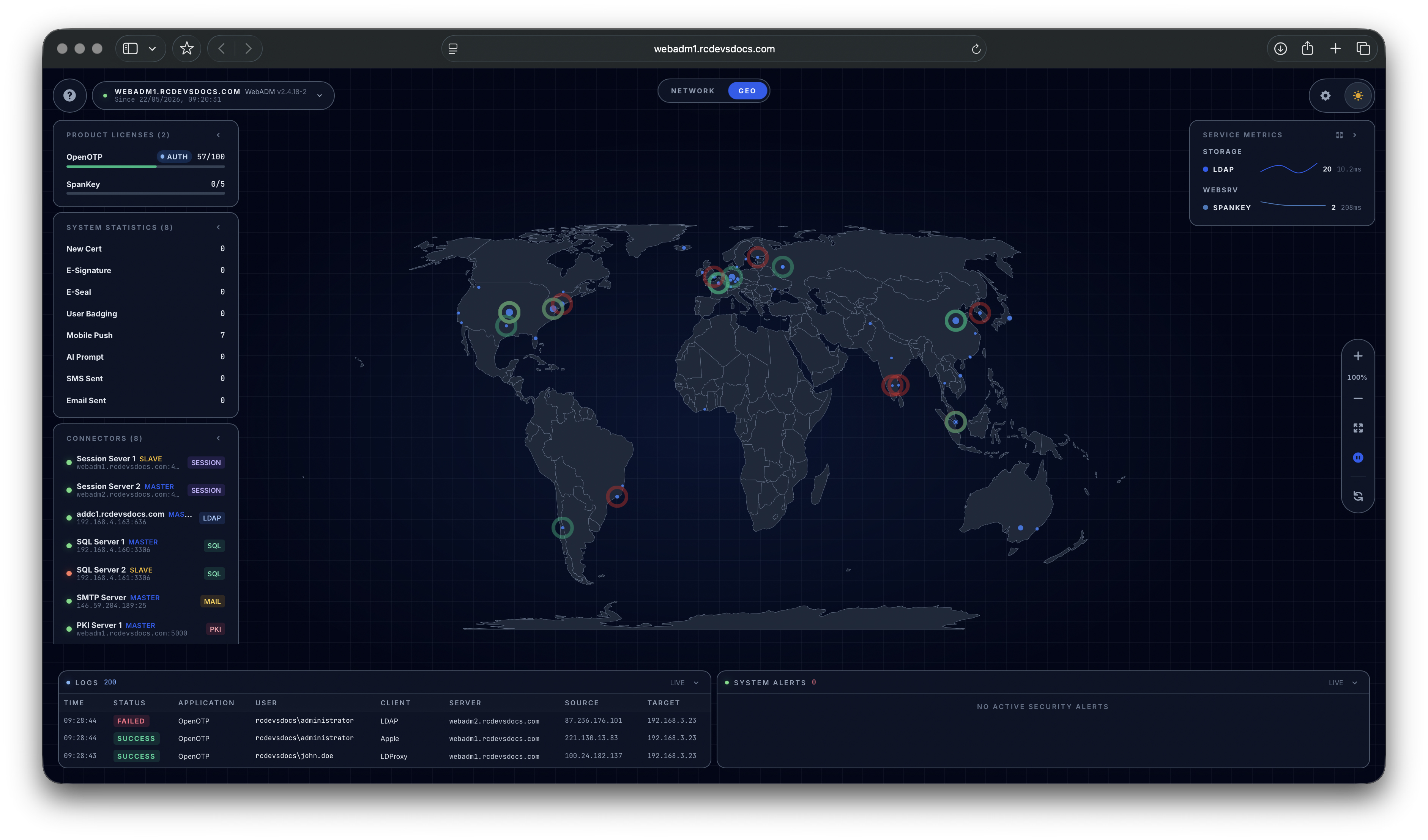The height and width of the screenshot is (840, 1428).
Task: Select the SESSION tag of Session Sever 1
Action: [x=206, y=463]
